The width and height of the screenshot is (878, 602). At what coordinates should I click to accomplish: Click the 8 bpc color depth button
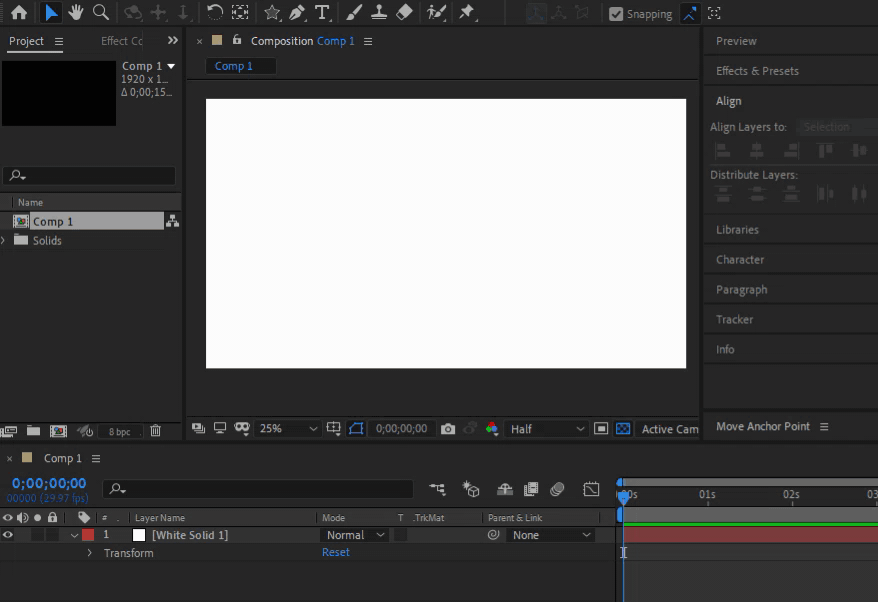click(x=119, y=431)
